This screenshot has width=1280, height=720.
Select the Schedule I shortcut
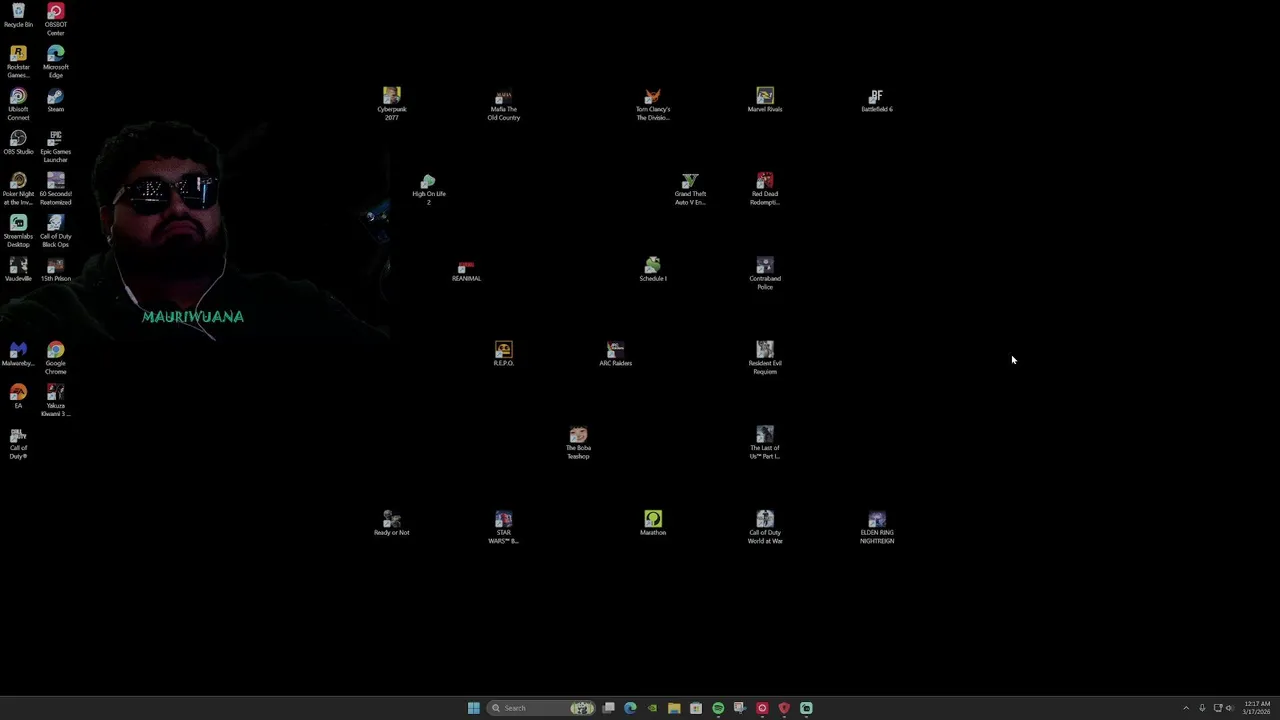click(653, 269)
